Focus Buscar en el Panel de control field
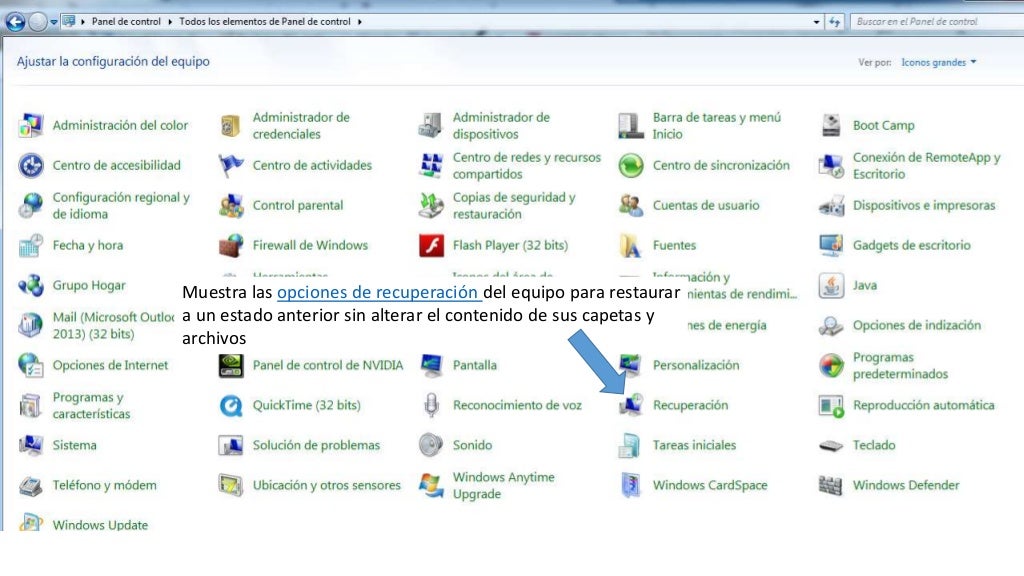 pyautogui.click(x=936, y=22)
